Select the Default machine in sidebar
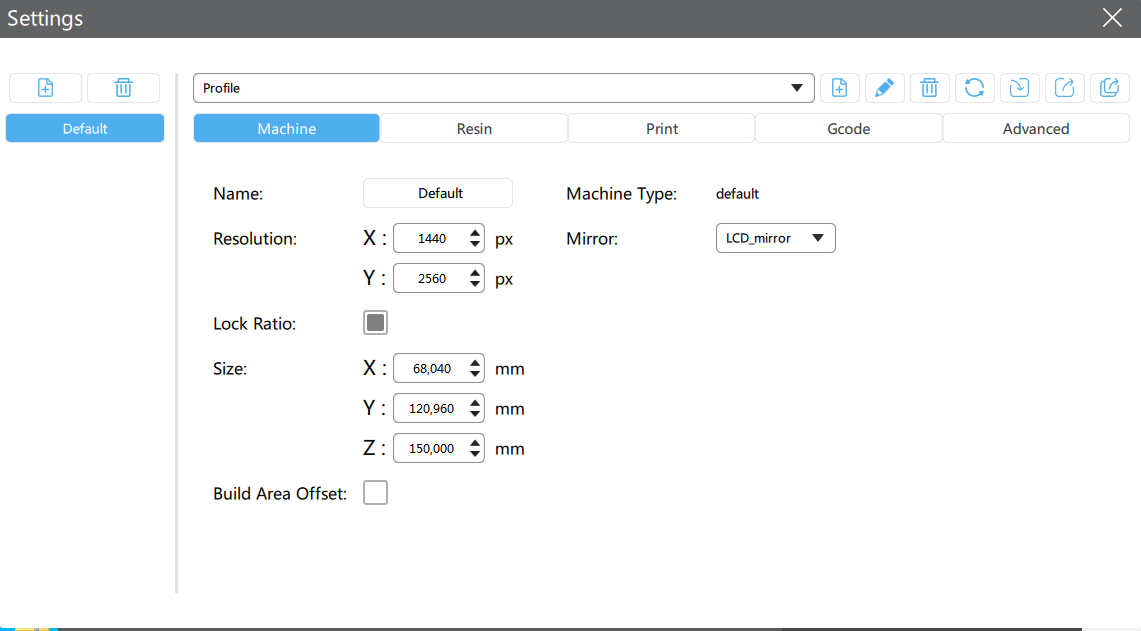1141x631 pixels. click(x=85, y=128)
